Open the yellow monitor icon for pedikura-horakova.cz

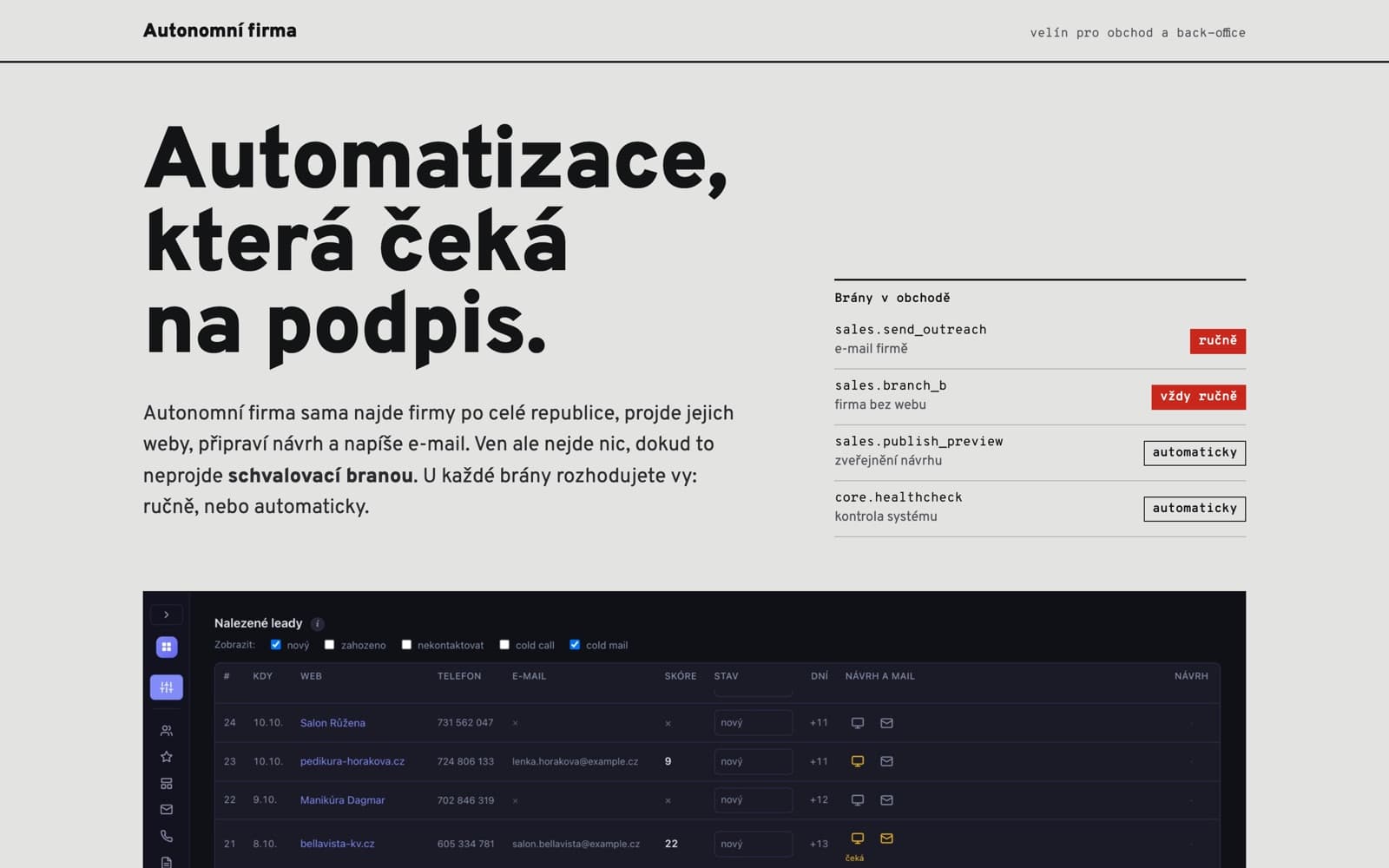coord(858,761)
